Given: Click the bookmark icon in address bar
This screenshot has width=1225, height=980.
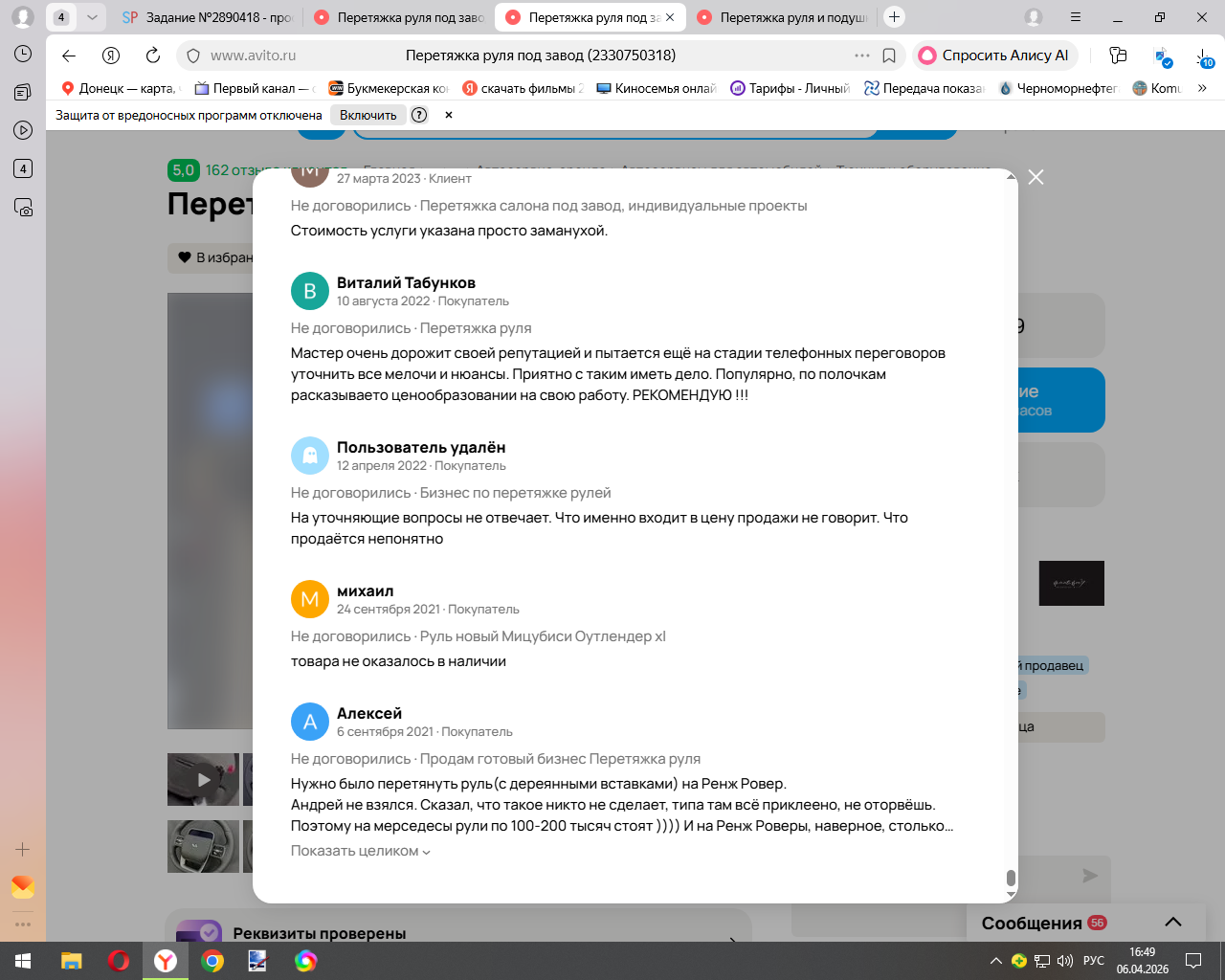Looking at the screenshot, I should pyautogui.click(x=889, y=56).
